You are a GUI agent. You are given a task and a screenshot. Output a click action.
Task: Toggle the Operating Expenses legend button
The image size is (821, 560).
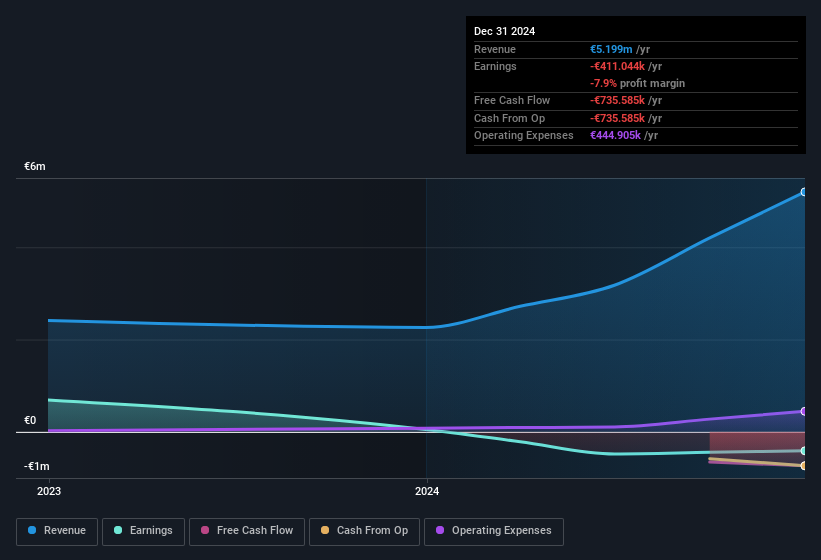pyautogui.click(x=493, y=532)
